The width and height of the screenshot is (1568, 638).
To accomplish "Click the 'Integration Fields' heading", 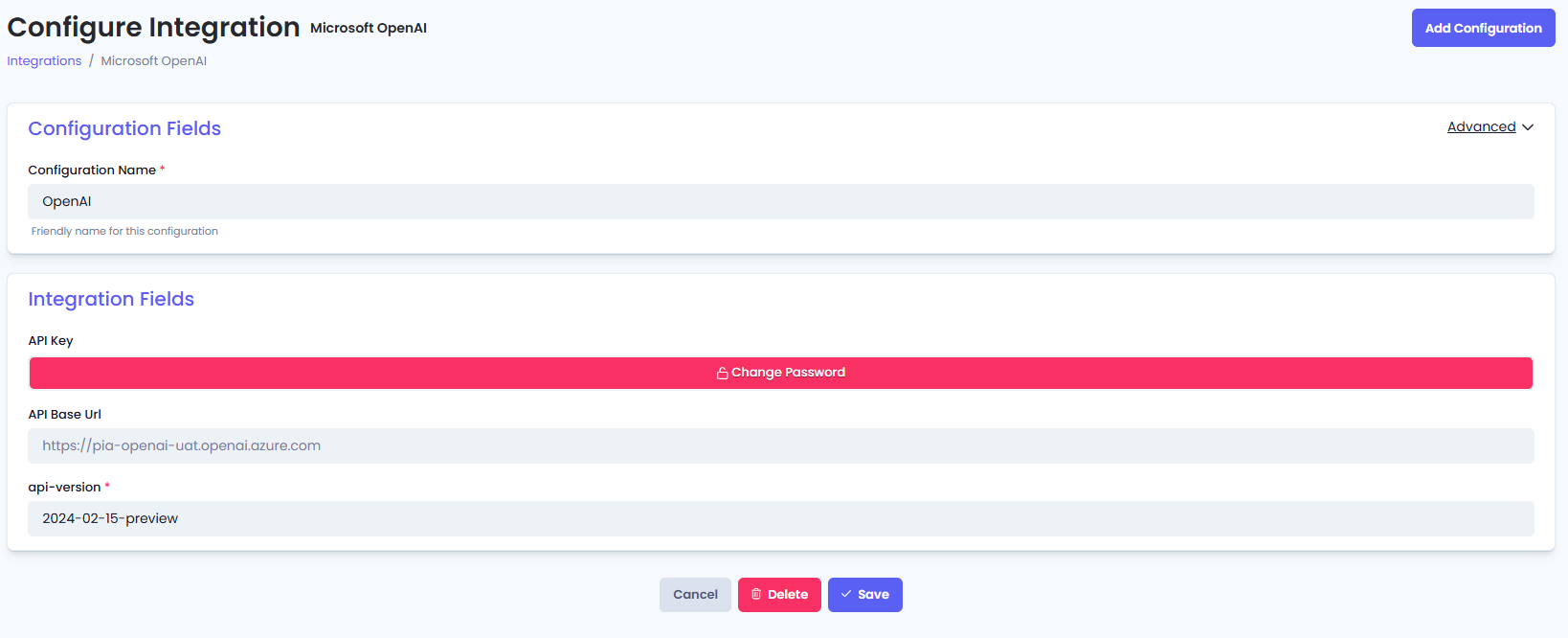I will point(111,299).
